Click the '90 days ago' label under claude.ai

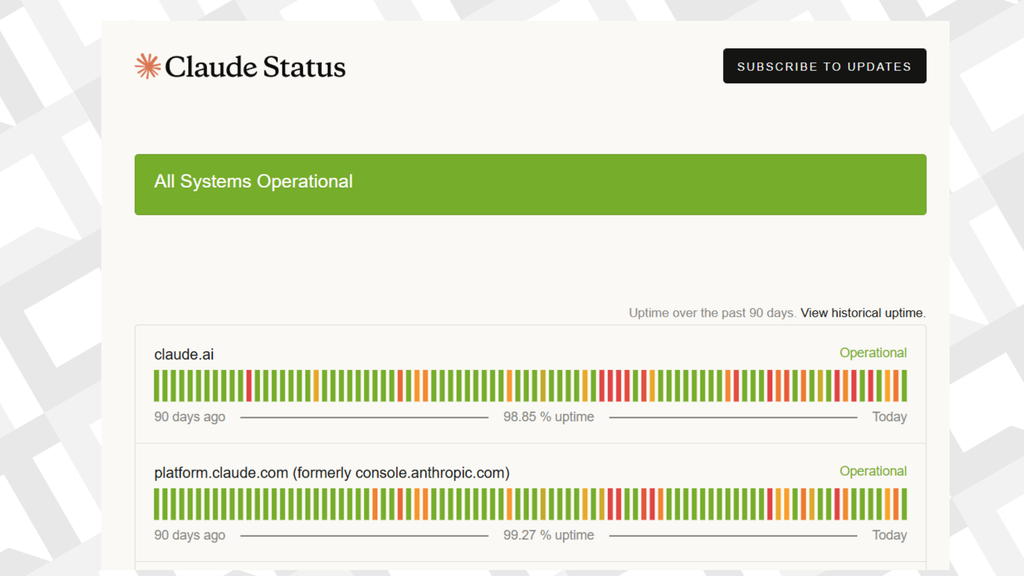[190, 417]
